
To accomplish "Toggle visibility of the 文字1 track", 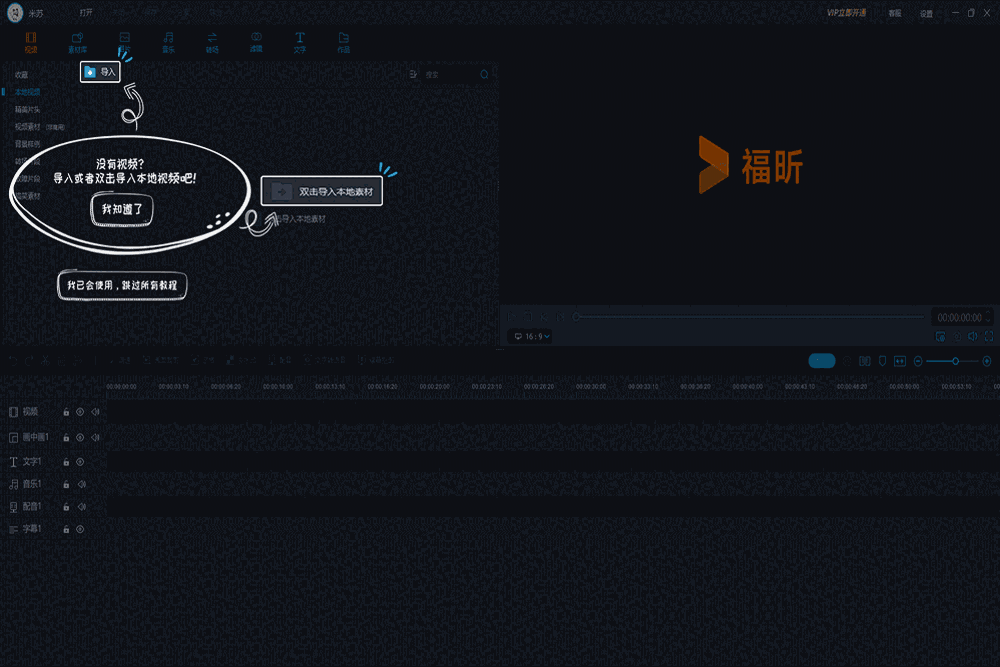I will click(x=80, y=462).
